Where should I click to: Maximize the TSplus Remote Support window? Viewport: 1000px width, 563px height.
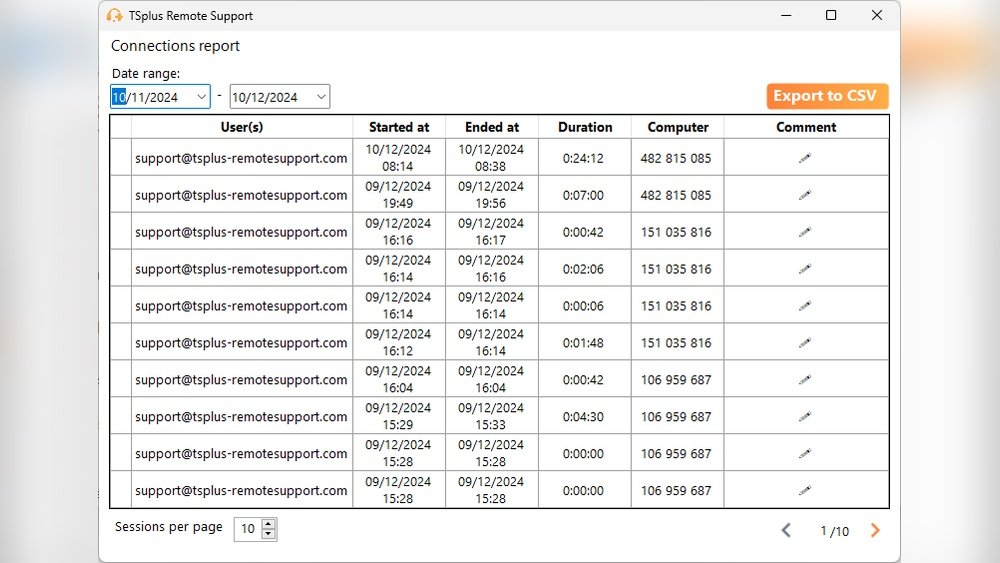(831, 15)
